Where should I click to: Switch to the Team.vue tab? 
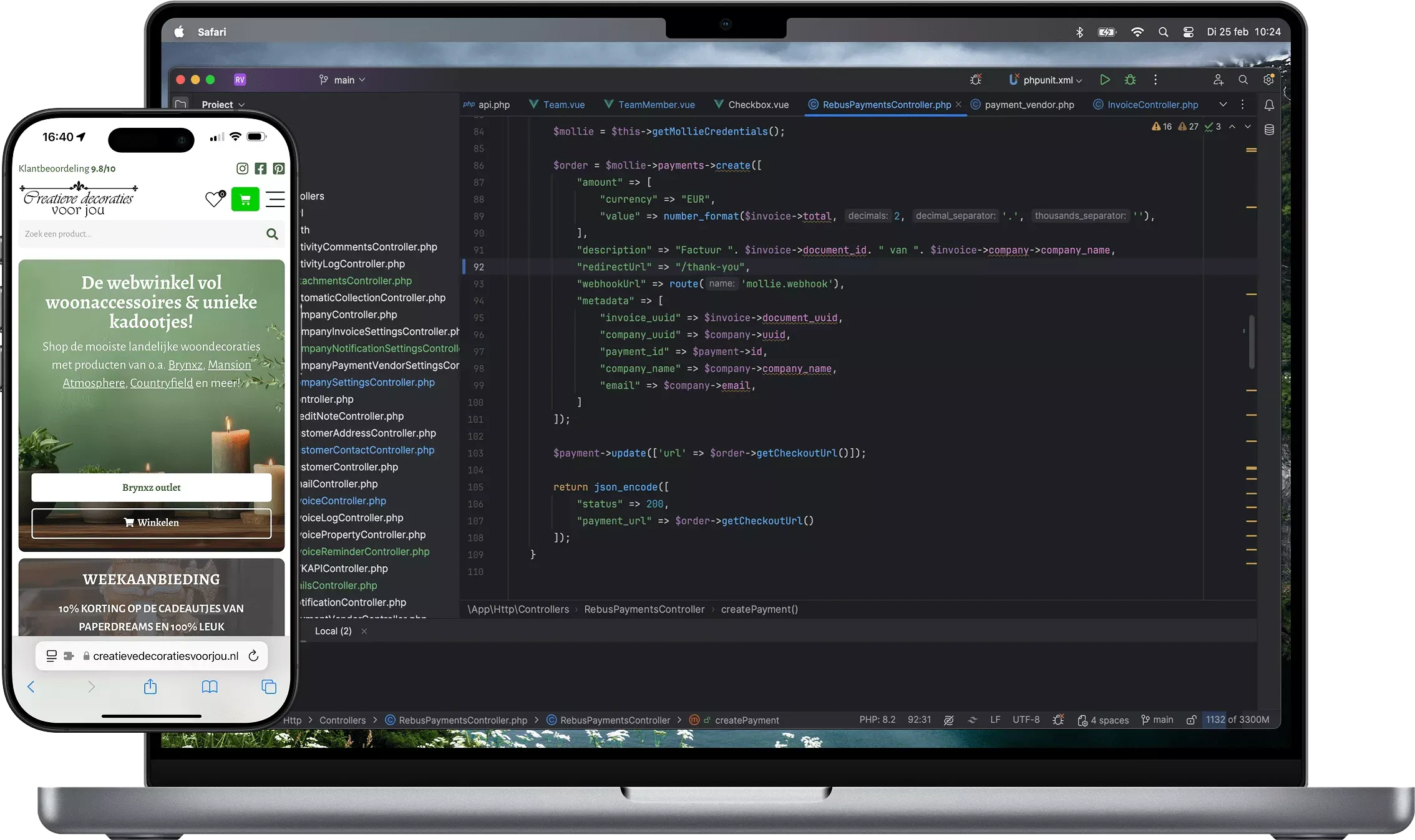[x=557, y=105]
